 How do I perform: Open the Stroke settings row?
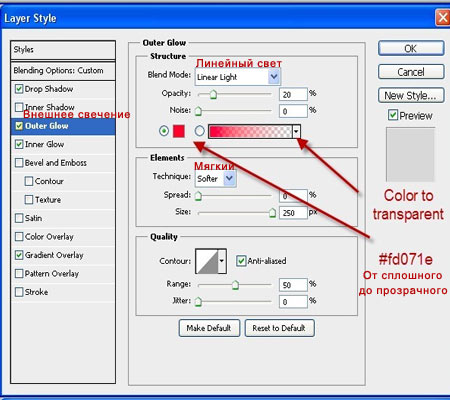[63, 292]
